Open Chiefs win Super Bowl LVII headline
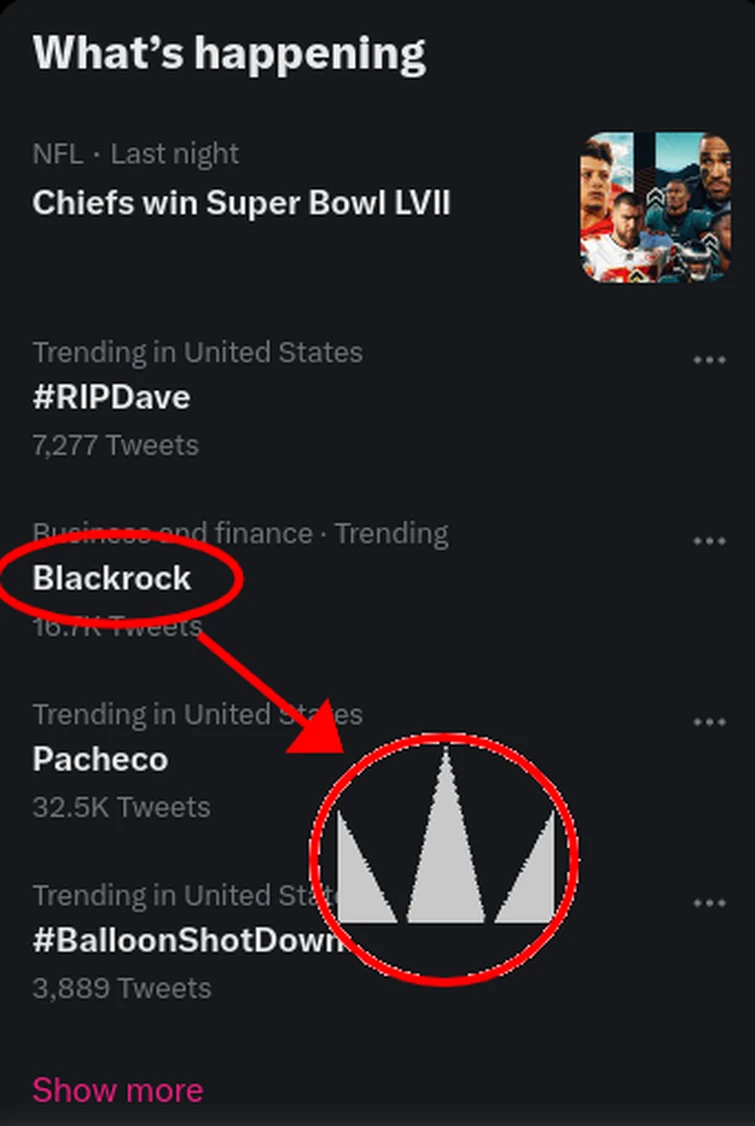 tap(241, 203)
